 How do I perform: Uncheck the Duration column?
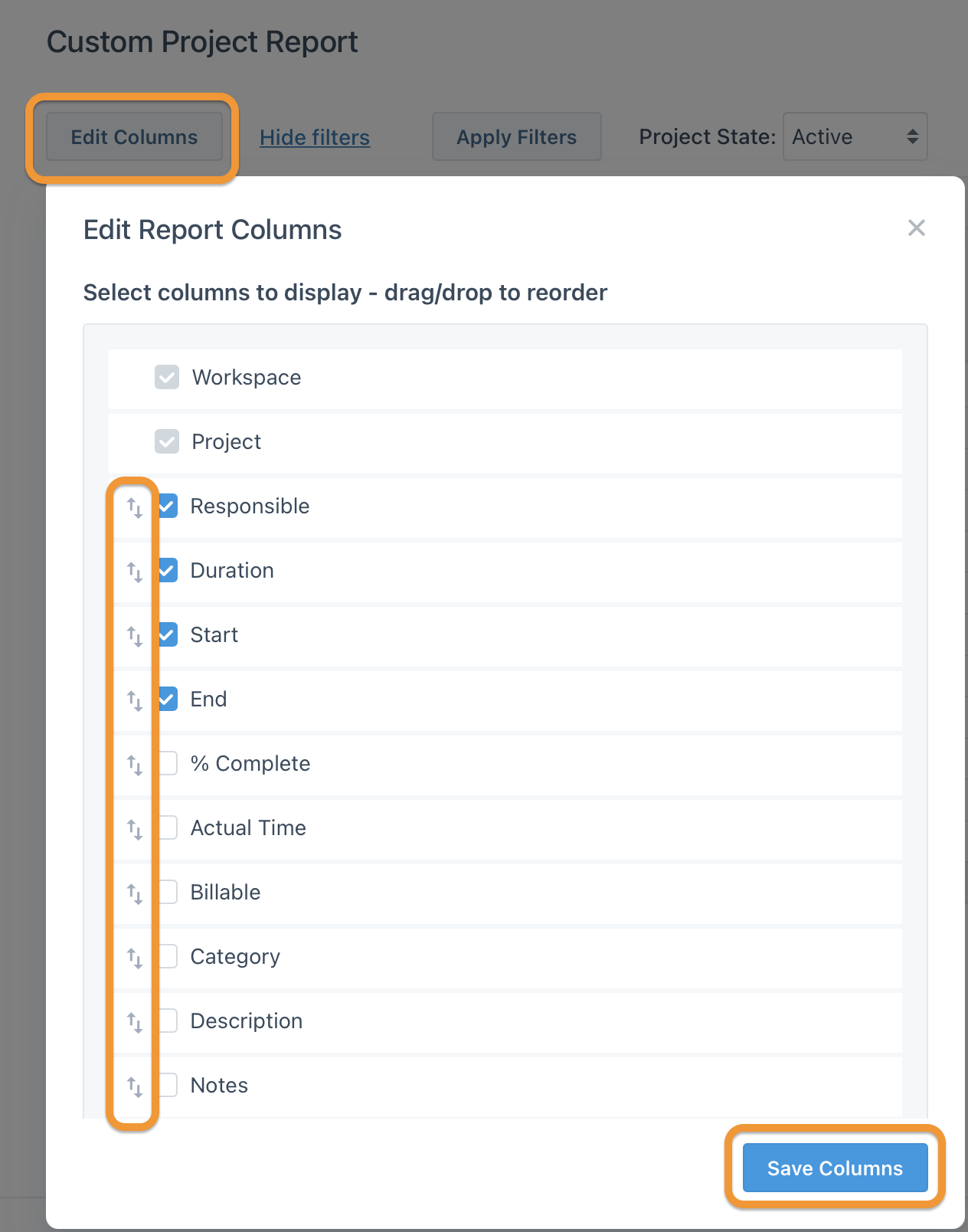[167, 570]
